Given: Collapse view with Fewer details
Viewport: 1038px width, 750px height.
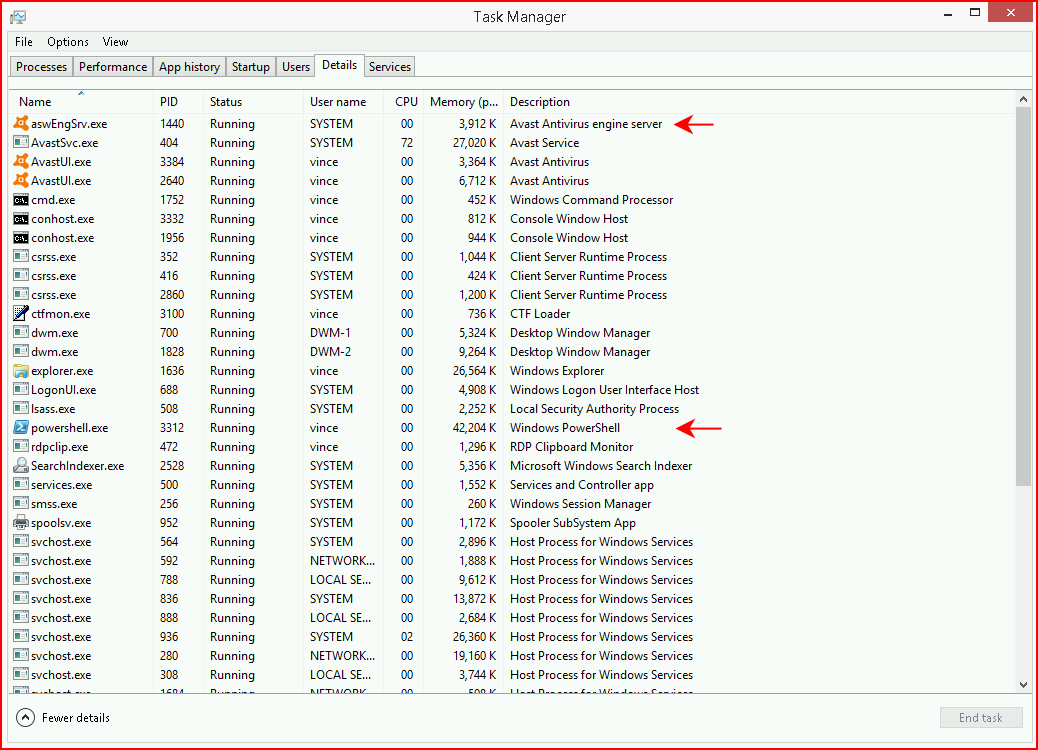Looking at the screenshot, I should click(63, 718).
